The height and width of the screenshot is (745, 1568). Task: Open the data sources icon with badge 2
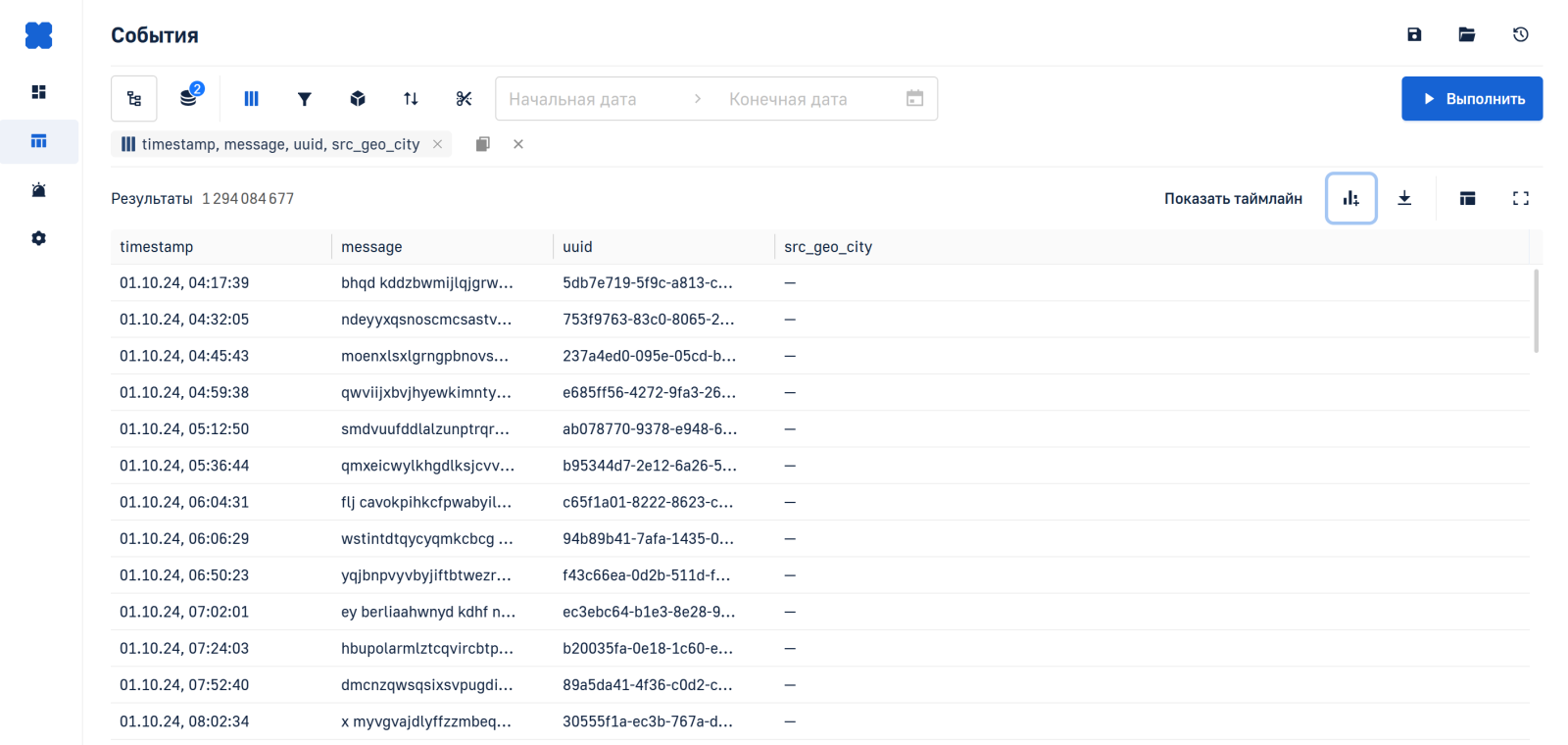[189, 98]
